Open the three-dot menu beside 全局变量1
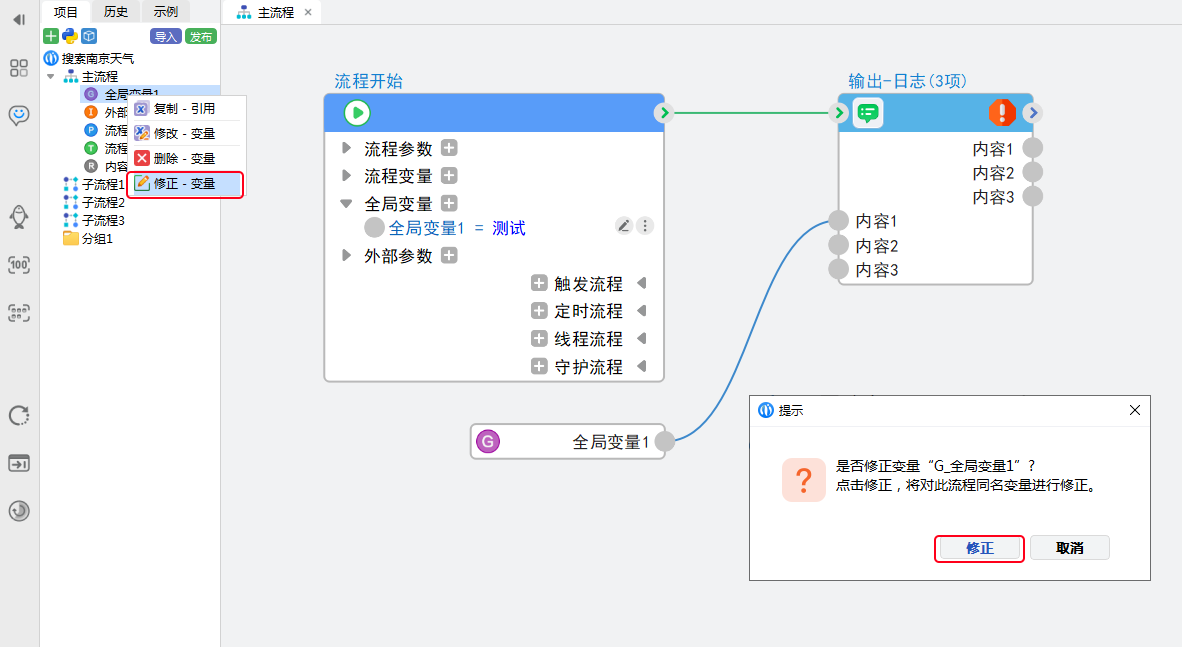This screenshot has height=647, width=1182. tap(645, 226)
